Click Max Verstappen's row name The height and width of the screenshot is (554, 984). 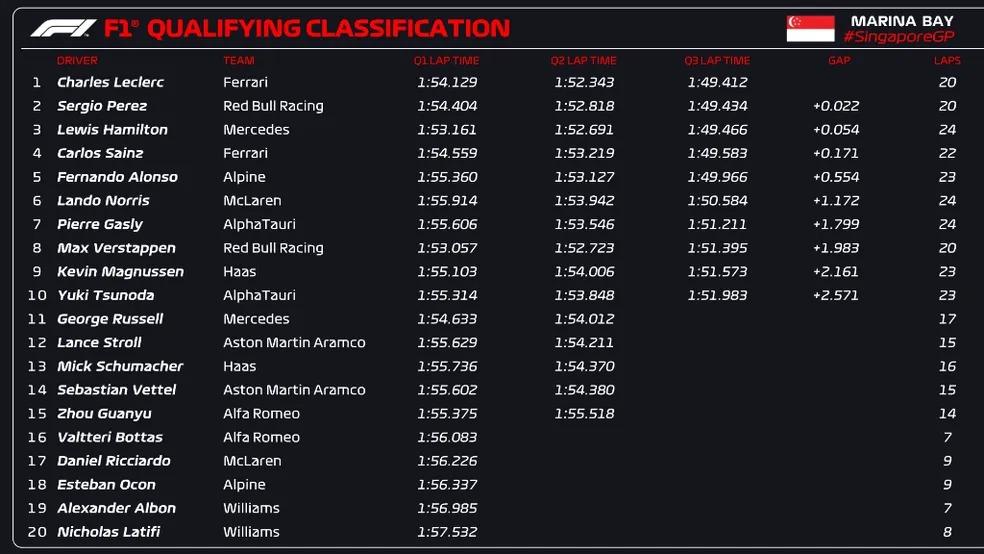[x=116, y=248]
